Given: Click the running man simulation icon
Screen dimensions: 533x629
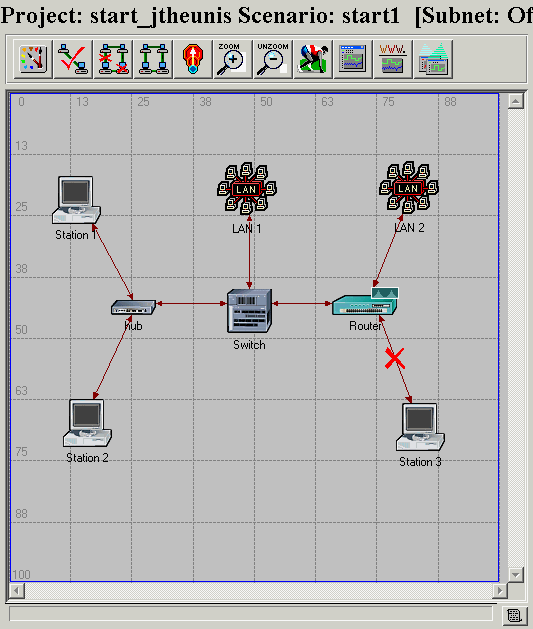Looking at the screenshot, I should click(x=313, y=59).
